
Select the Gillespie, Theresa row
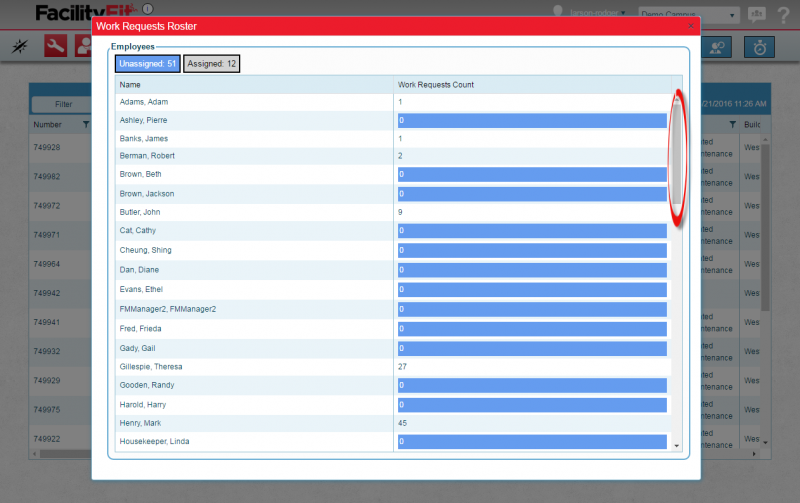(x=393, y=367)
